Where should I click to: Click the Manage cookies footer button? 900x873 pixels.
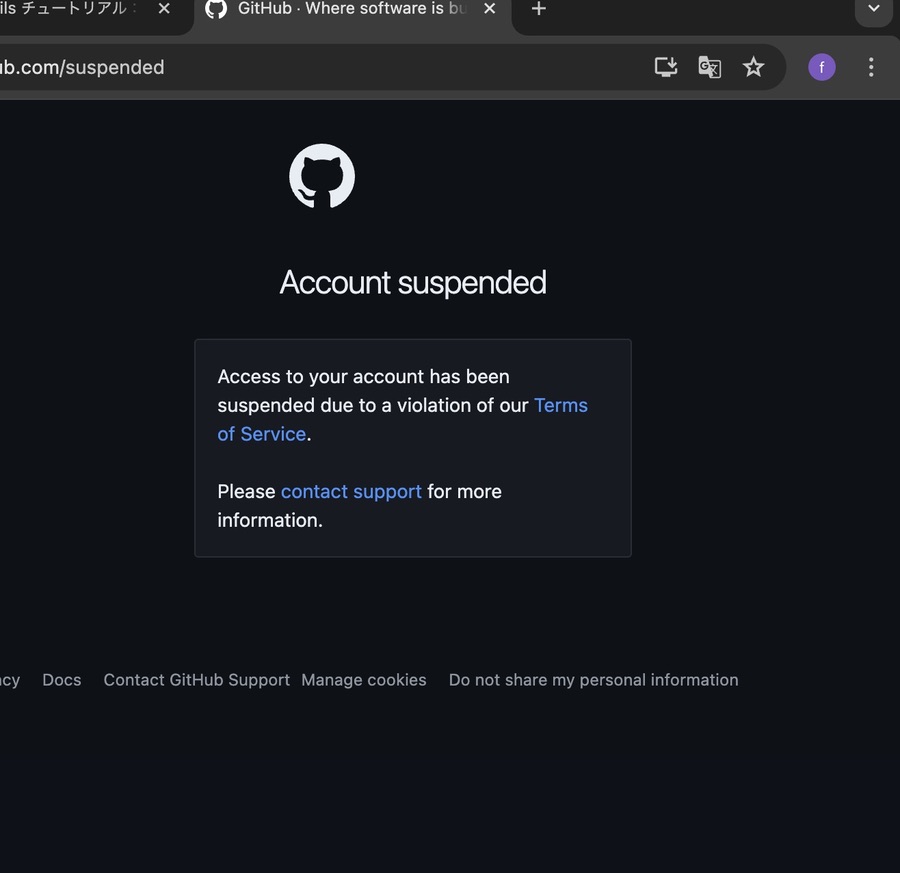[x=364, y=680]
